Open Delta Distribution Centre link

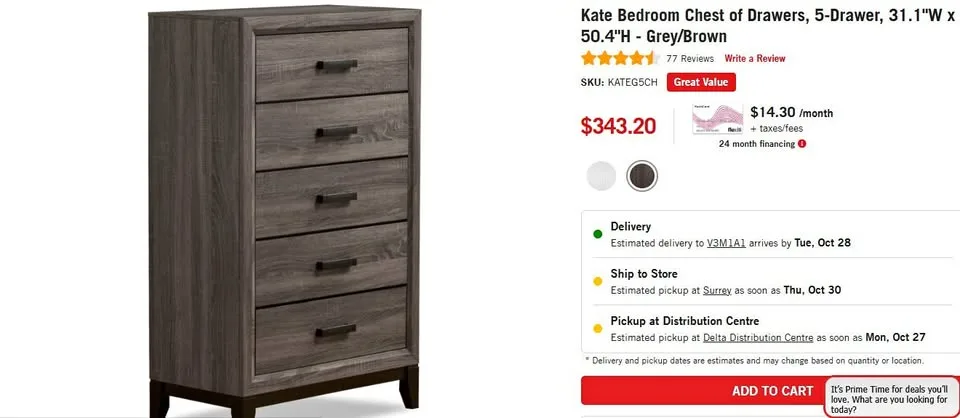[x=758, y=337]
